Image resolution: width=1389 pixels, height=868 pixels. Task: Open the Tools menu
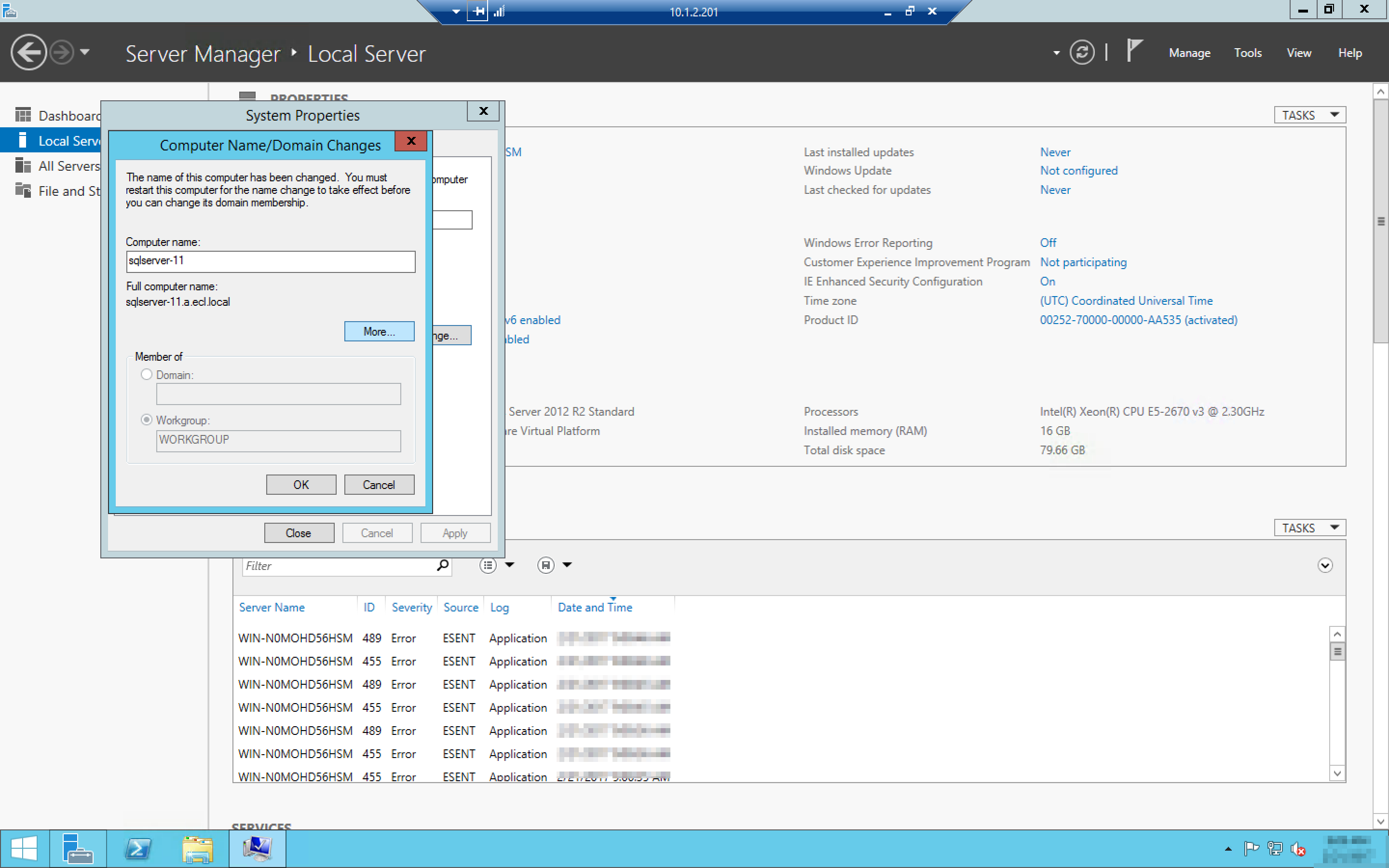click(1247, 53)
